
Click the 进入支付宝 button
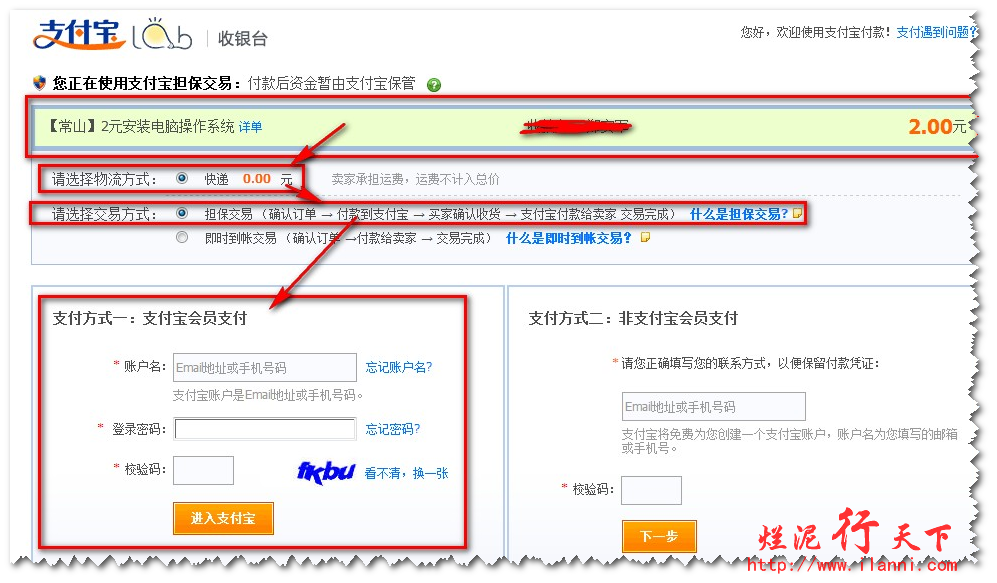coord(223,518)
